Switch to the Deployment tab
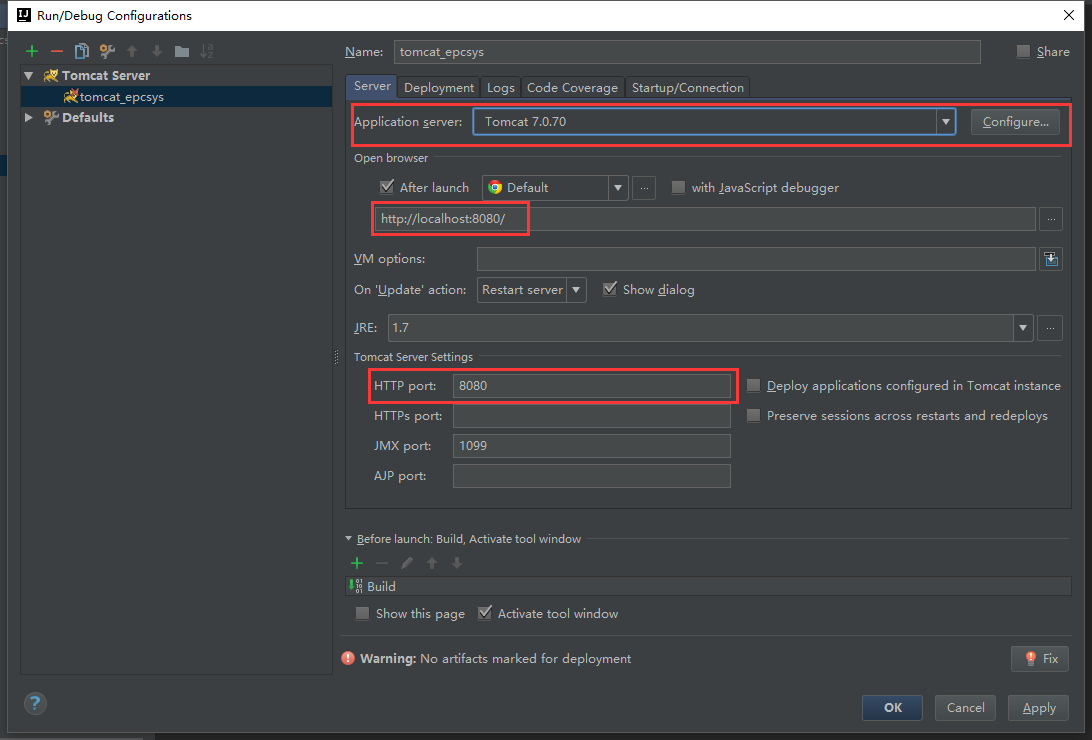1092x740 pixels. point(439,88)
